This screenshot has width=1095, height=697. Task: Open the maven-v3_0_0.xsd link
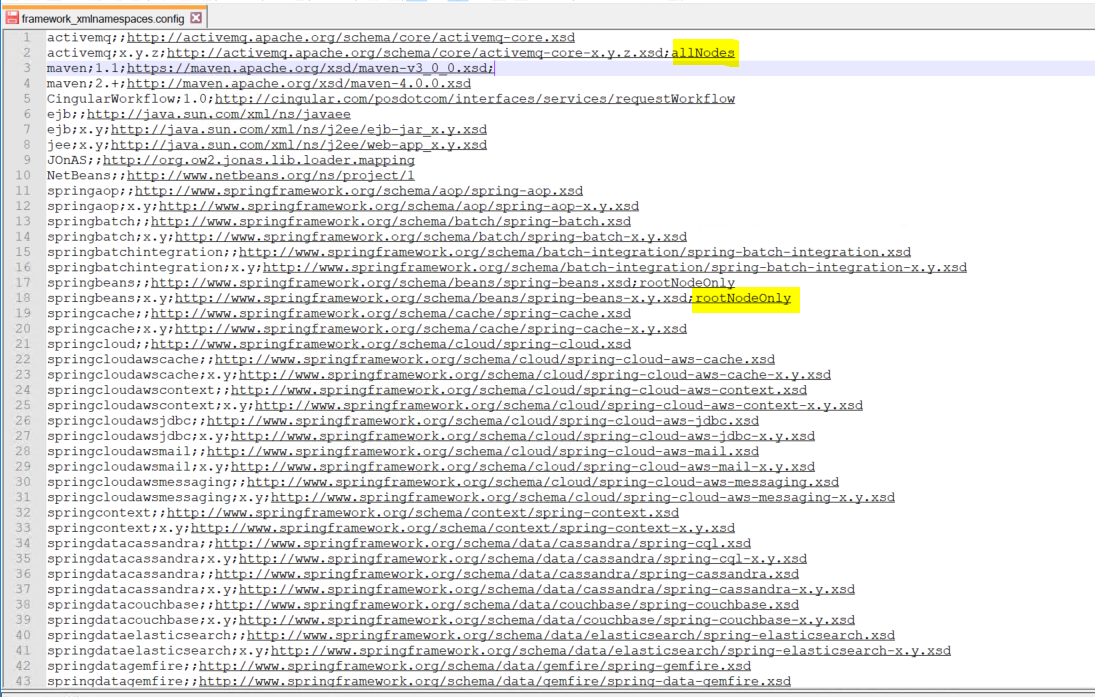(309, 68)
